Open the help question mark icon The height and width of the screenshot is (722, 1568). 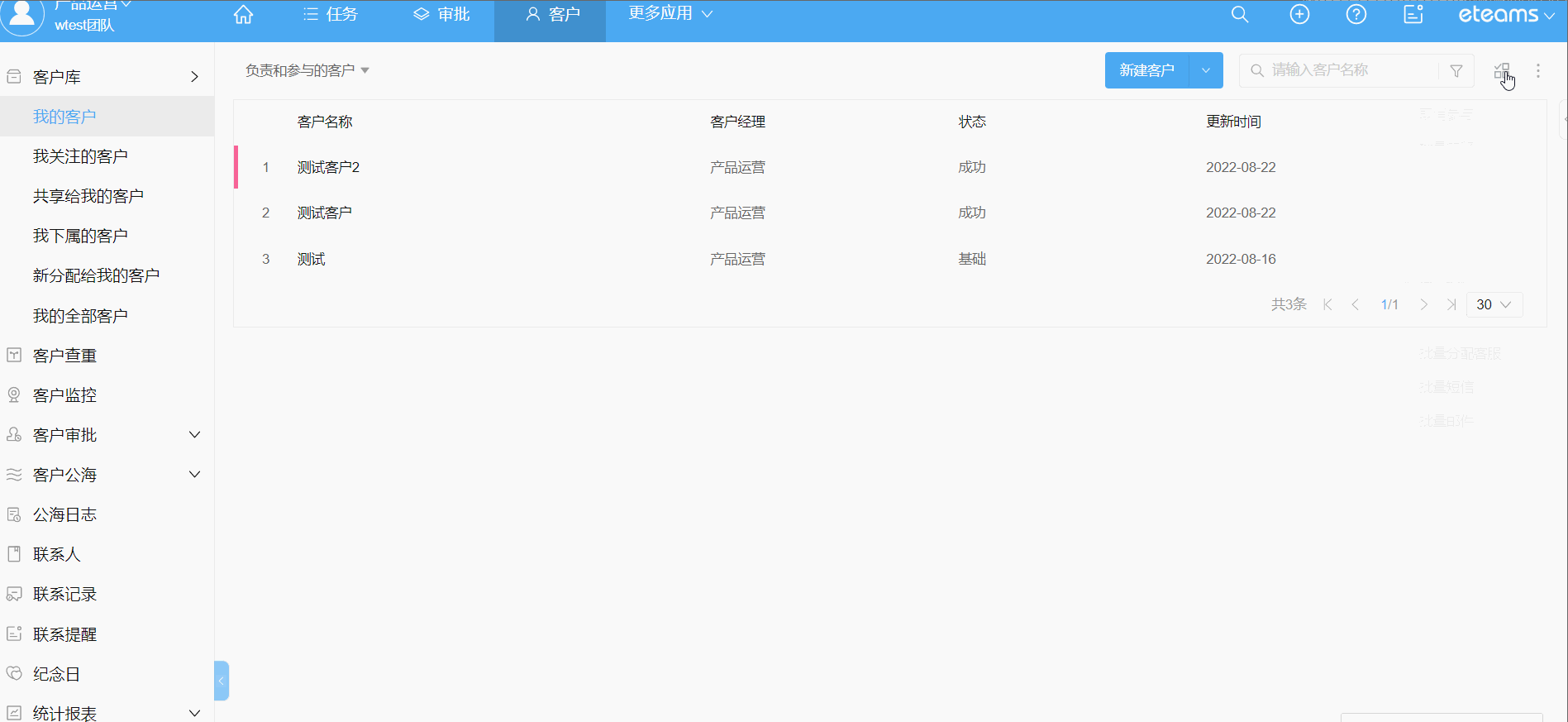click(1356, 15)
